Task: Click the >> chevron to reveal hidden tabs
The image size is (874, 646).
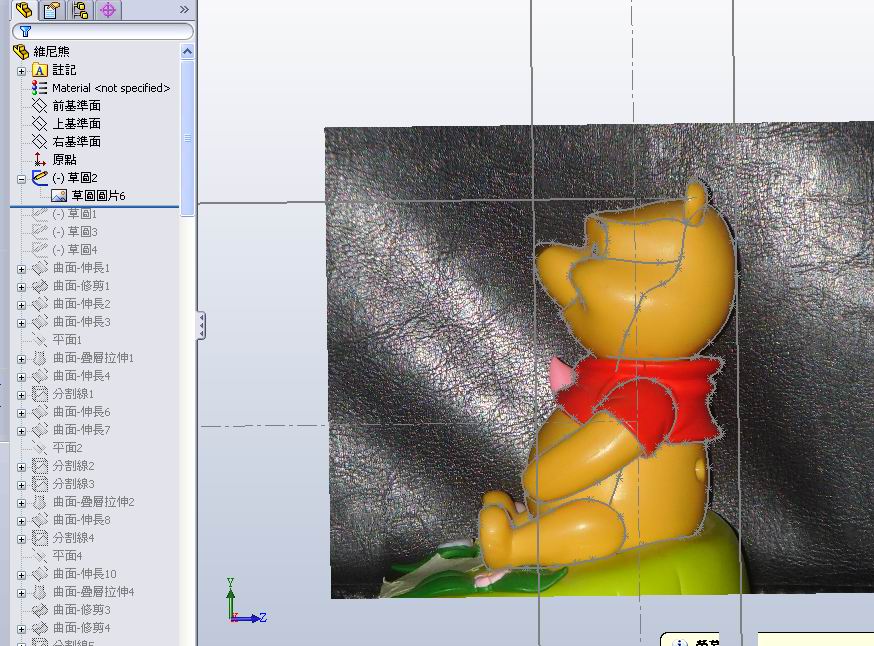Action: coord(184,10)
